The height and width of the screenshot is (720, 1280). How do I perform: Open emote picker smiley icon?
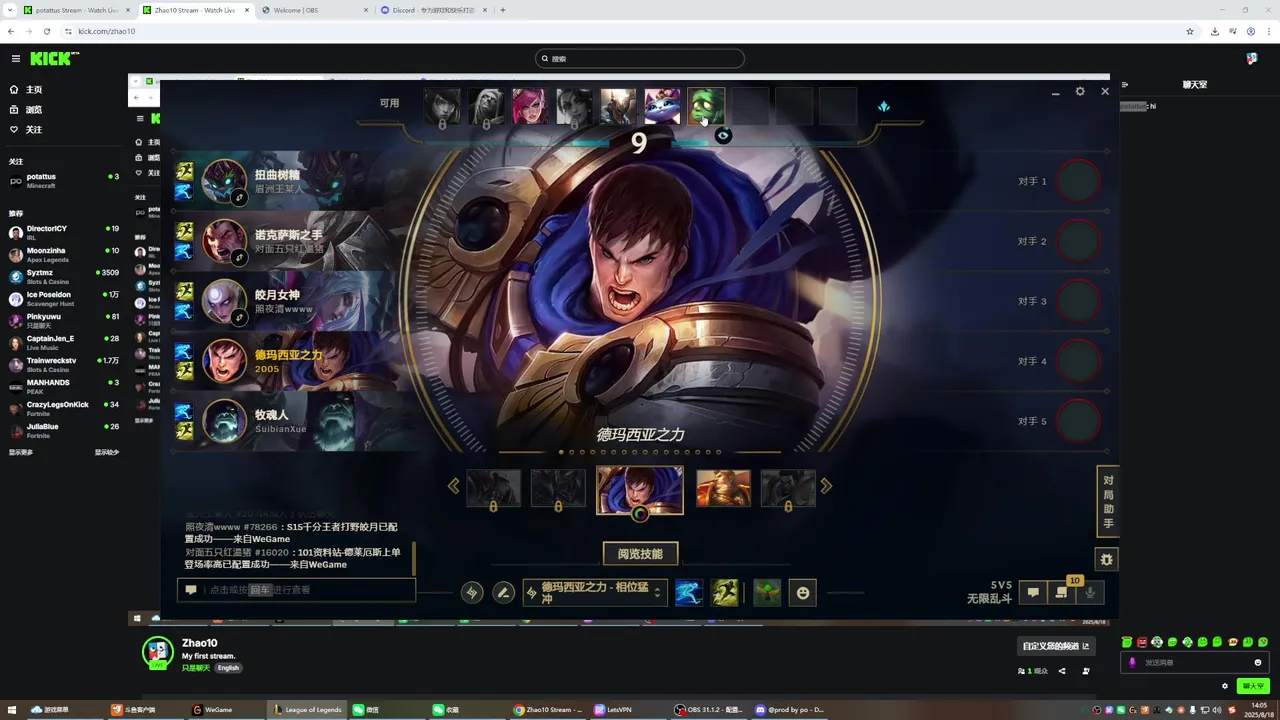pos(802,593)
